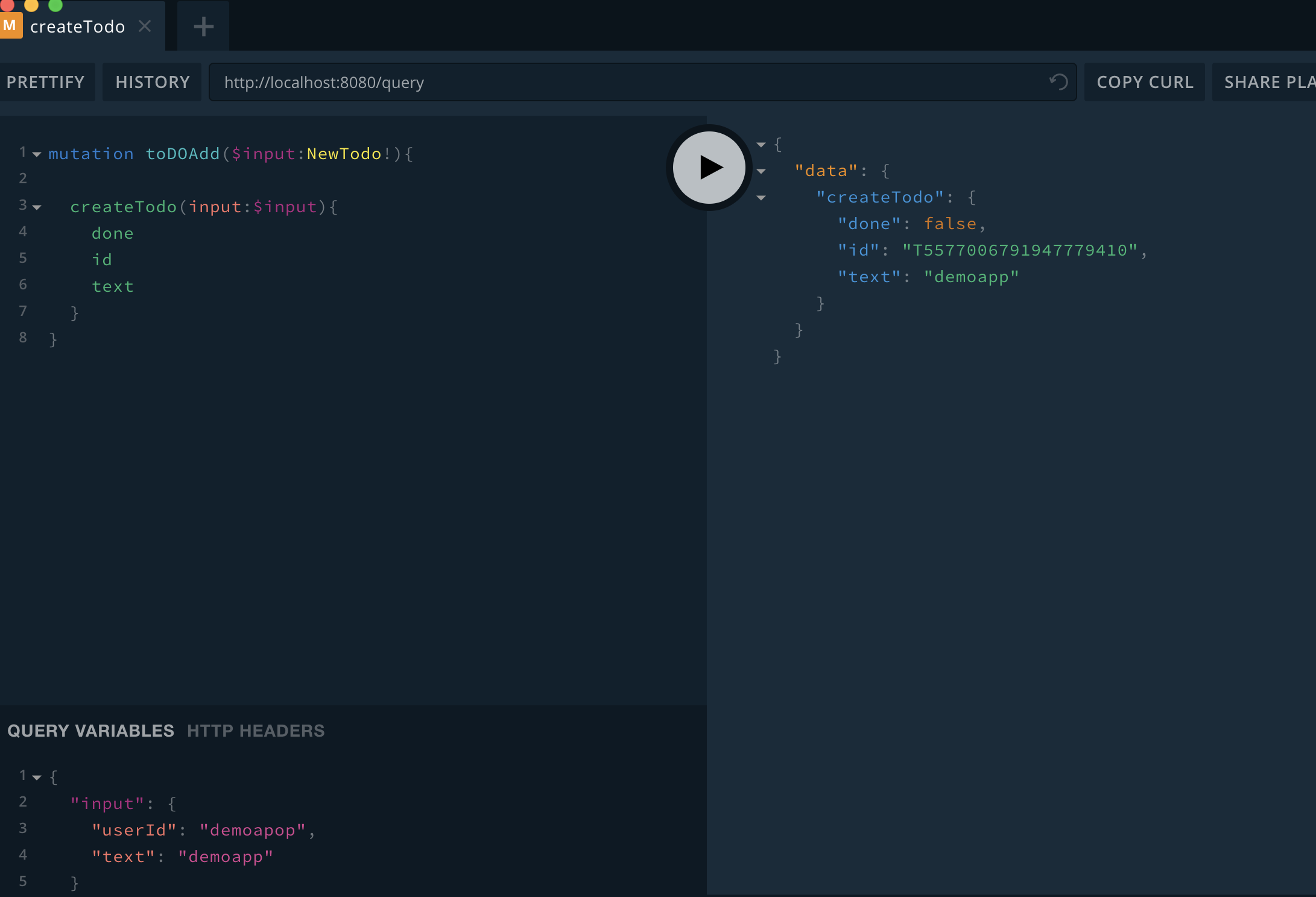The height and width of the screenshot is (897, 1316).
Task: Collapse the mutation block at line 1
Action: (37, 155)
